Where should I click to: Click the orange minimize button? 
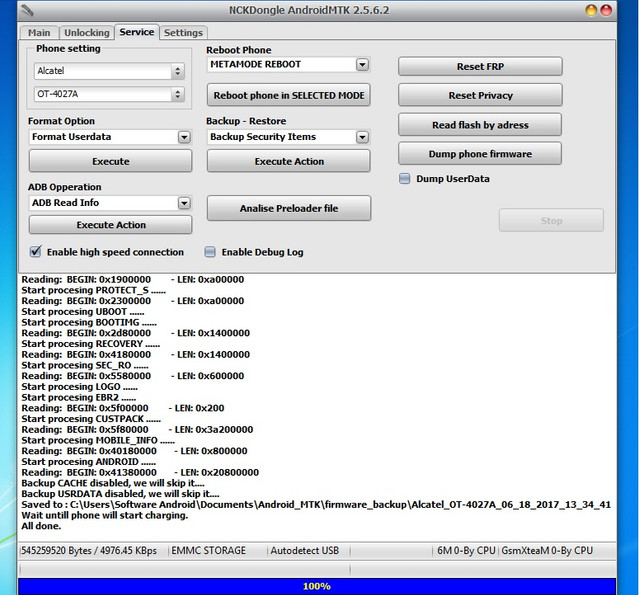[x=591, y=10]
